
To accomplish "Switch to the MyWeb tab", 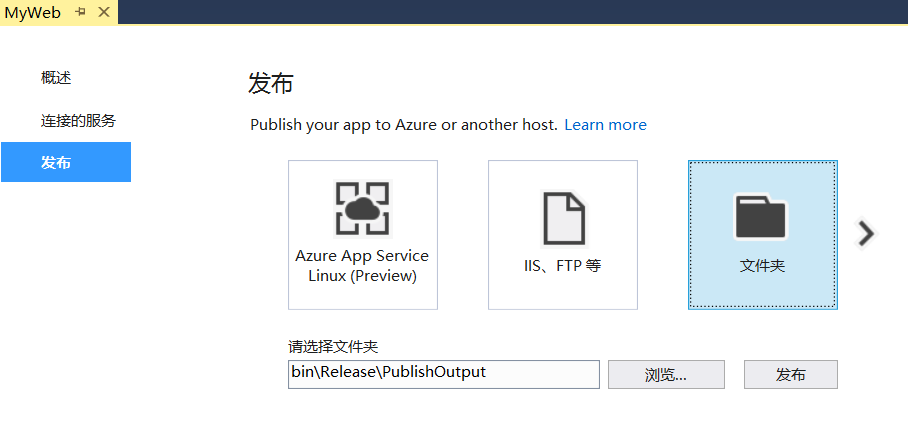I will (32, 12).
